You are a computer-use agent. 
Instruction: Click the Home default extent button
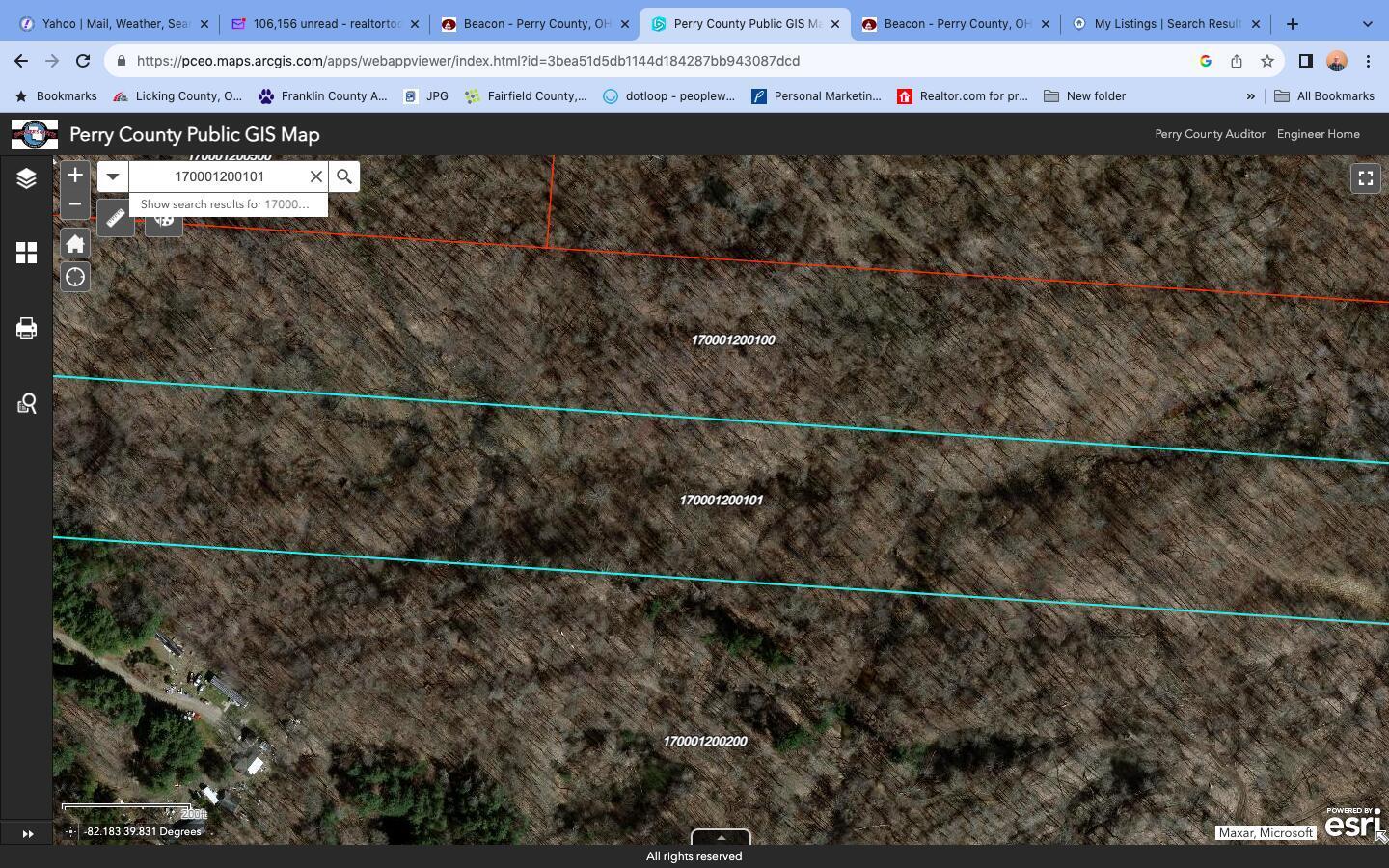(75, 243)
